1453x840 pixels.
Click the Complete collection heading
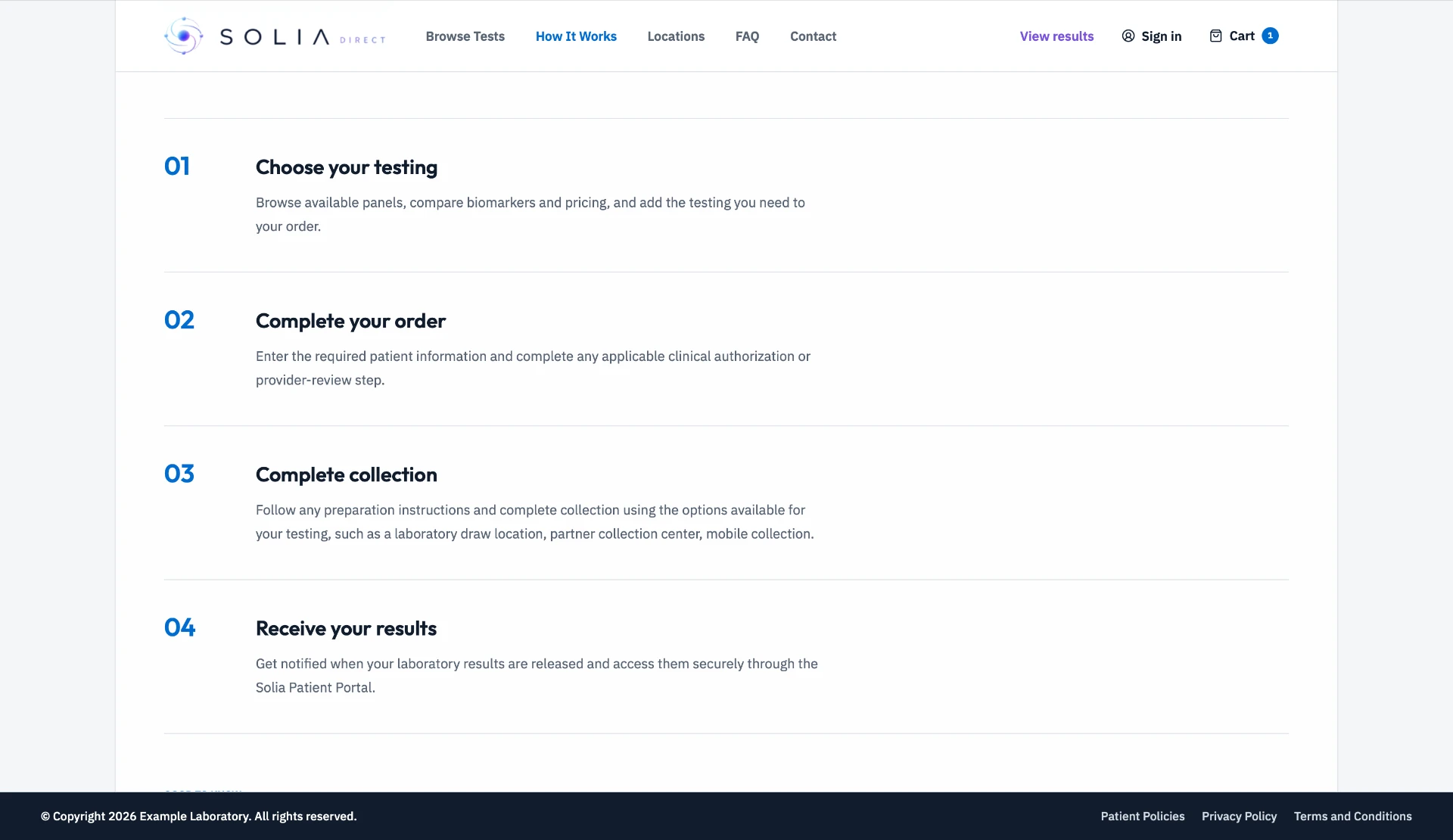(347, 474)
